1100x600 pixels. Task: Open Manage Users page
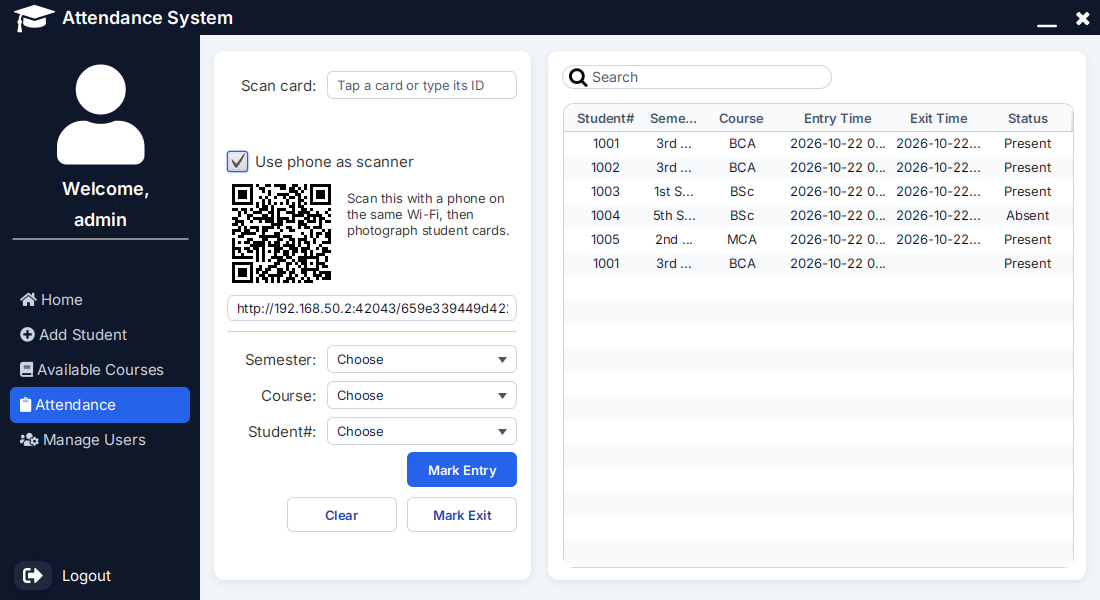point(100,440)
